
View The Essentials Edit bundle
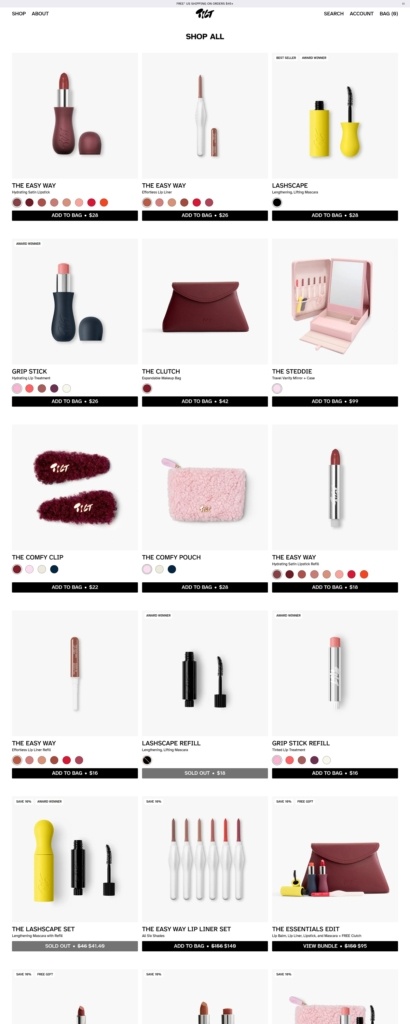[x=335, y=946]
